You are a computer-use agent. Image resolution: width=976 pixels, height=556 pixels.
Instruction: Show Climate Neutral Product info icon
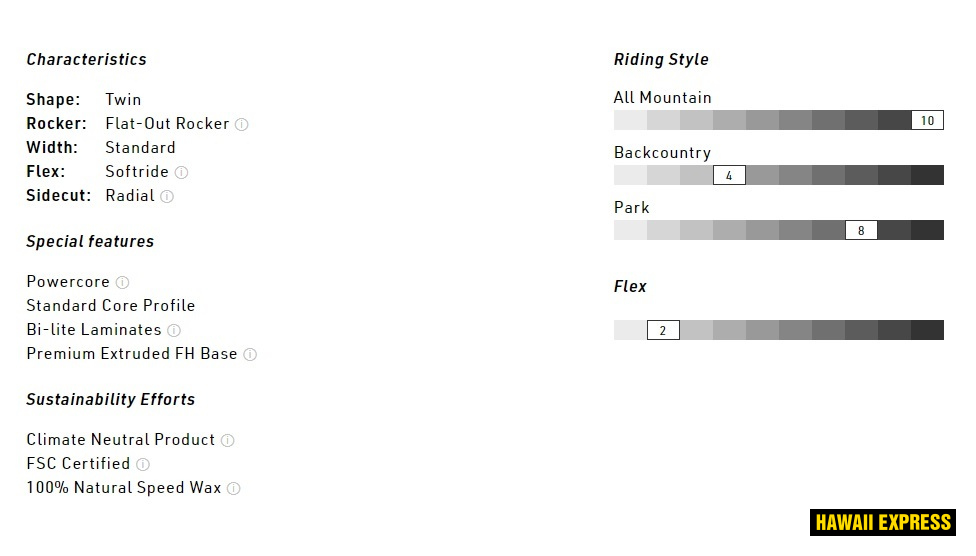(x=228, y=441)
